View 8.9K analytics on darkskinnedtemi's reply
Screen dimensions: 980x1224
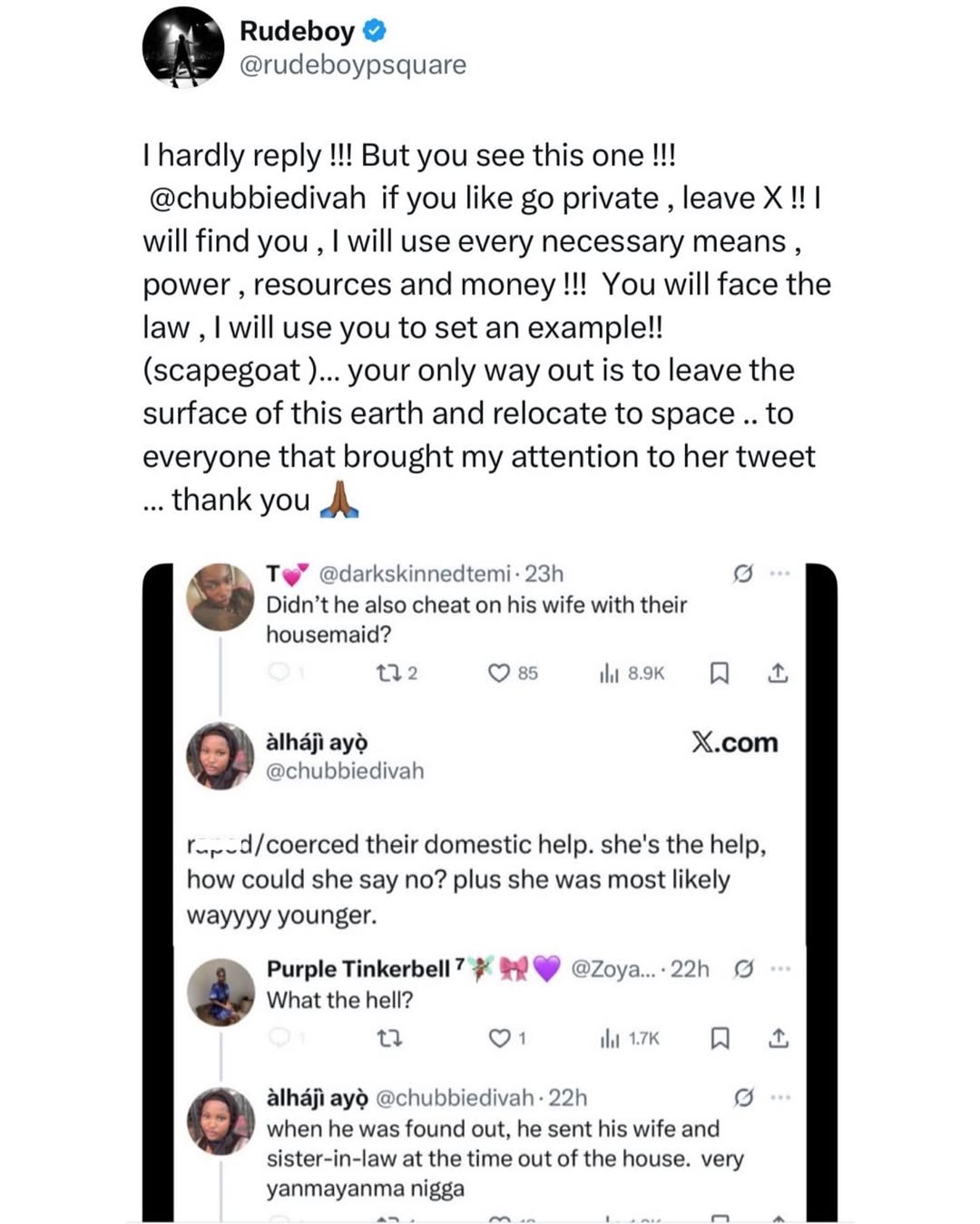coord(632,673)
